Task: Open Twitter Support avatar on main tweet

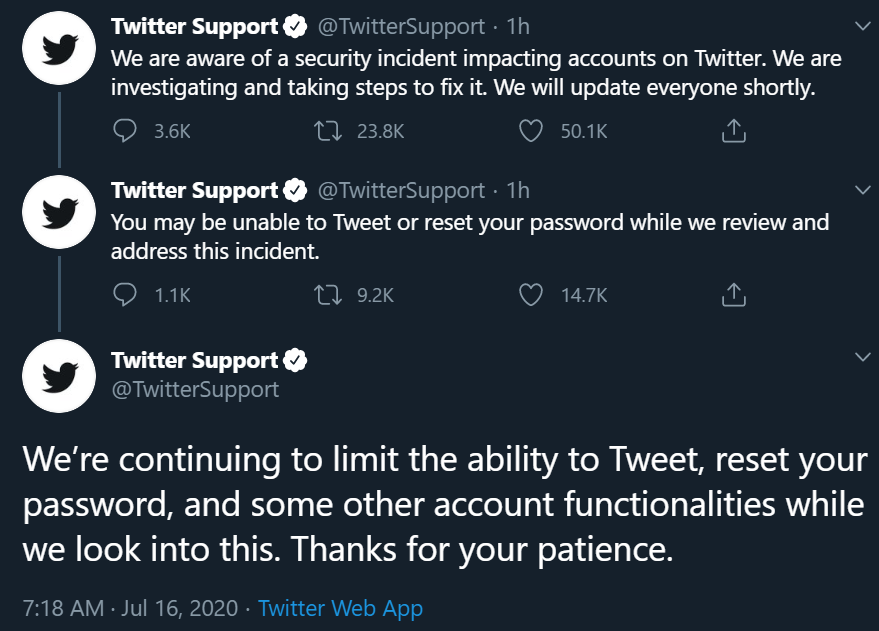Action: (60, 376)
